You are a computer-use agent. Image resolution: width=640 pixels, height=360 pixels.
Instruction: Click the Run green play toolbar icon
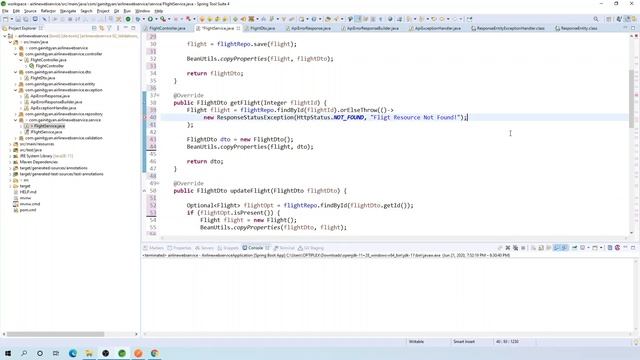pos(150,19)
